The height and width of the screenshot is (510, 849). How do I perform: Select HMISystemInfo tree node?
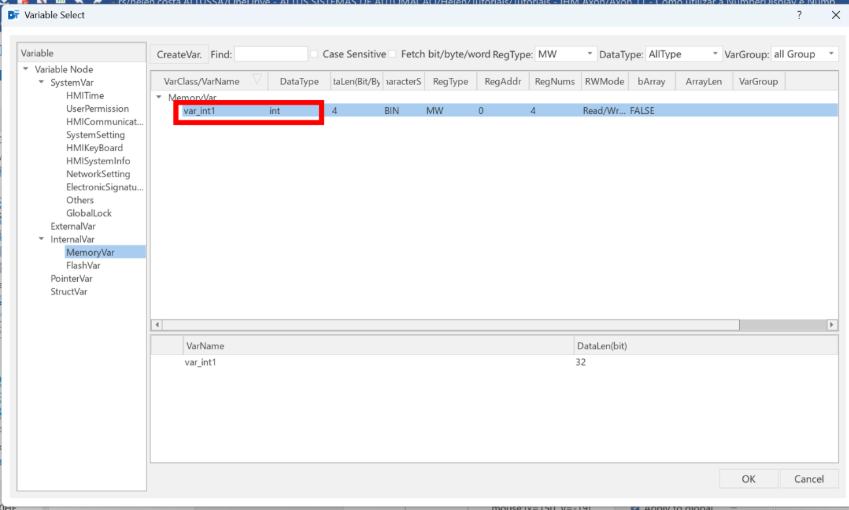pyautogui.click(x=98, y=160)
